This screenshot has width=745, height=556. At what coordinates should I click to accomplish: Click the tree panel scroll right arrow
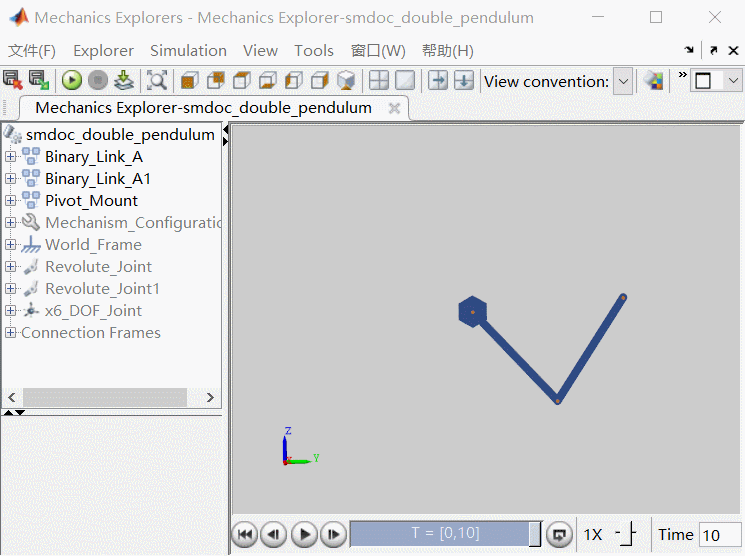pyautogui.click(x=210, y=397)
